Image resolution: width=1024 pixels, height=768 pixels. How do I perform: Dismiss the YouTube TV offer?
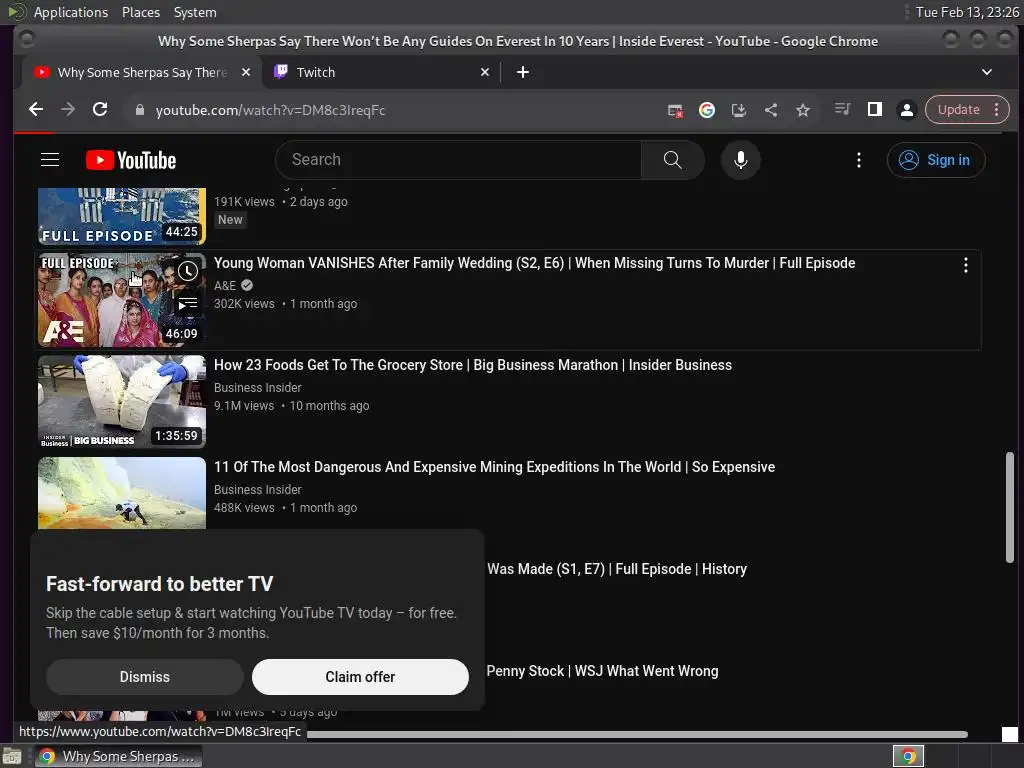pos(144,677)
